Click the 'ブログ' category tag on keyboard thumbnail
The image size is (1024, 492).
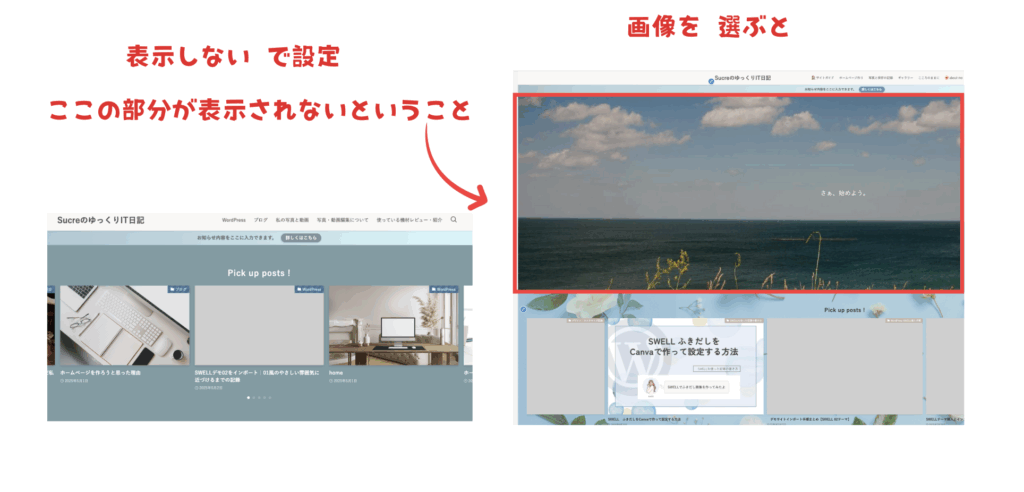178,290
